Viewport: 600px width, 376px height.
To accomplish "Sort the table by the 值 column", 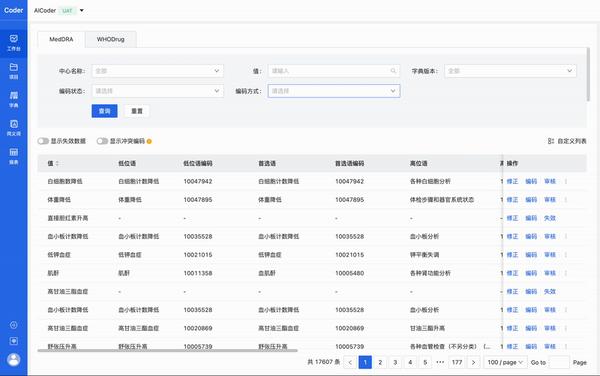I will [x=57, y=163].
